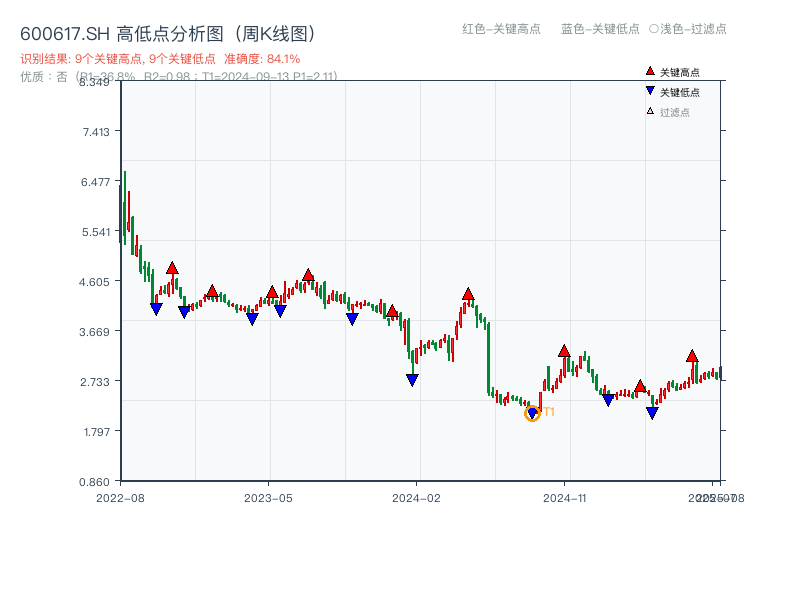Toggle 关键低点 series via its legend label
Screen dimensions: 800x600
click(x=680, y=92)
